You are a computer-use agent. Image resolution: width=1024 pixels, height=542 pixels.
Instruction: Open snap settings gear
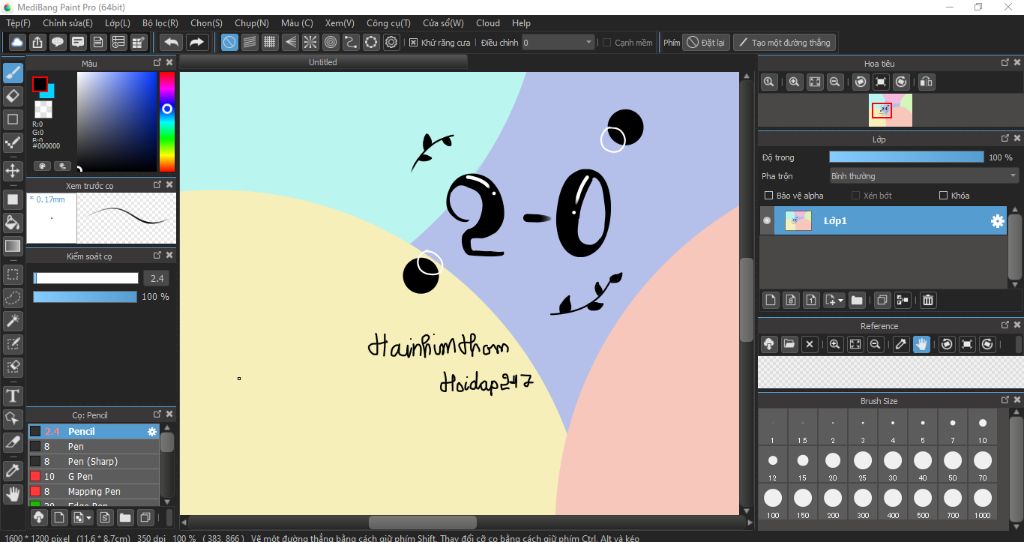click(391, 42)
